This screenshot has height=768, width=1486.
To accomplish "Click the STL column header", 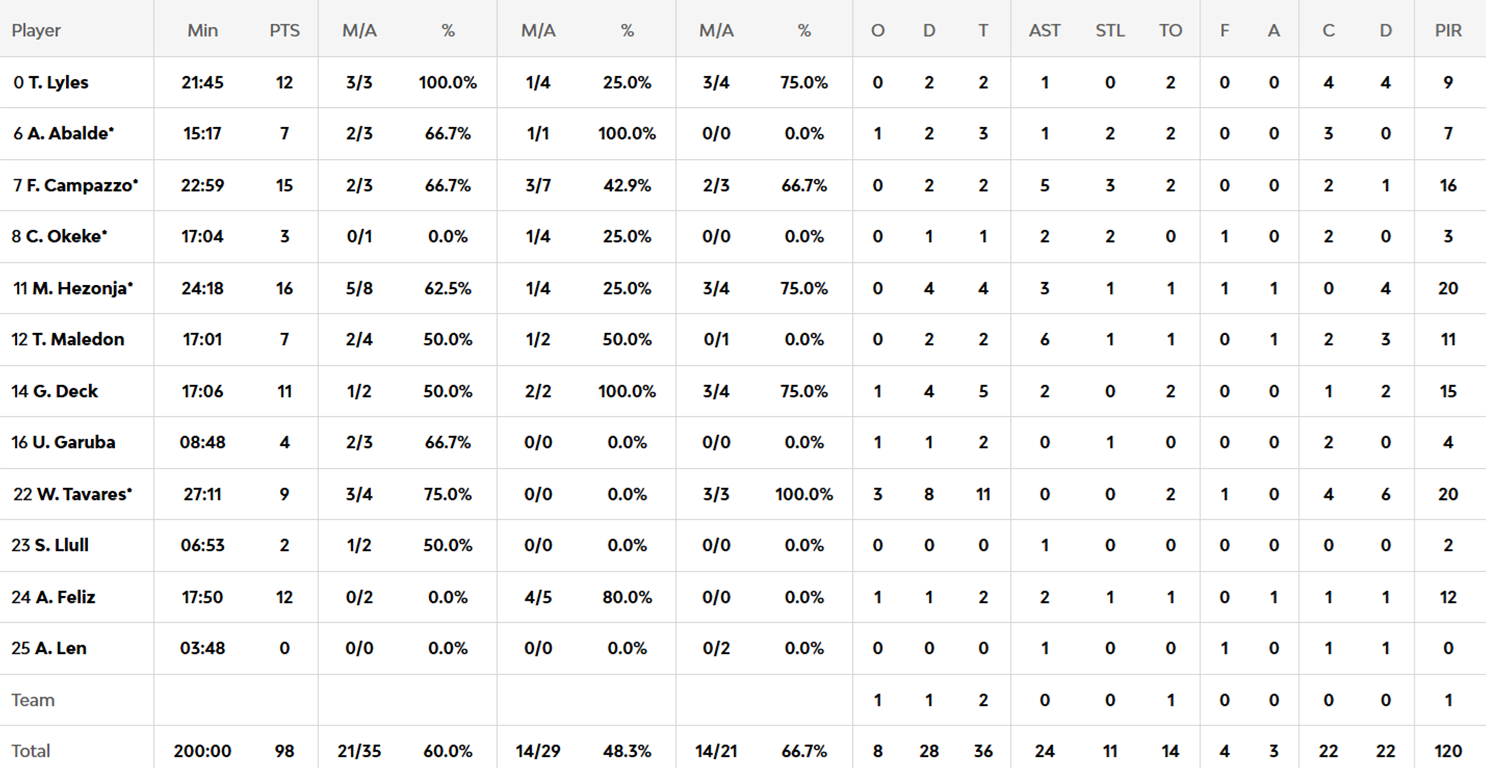I will click(x=1110, y=31).
